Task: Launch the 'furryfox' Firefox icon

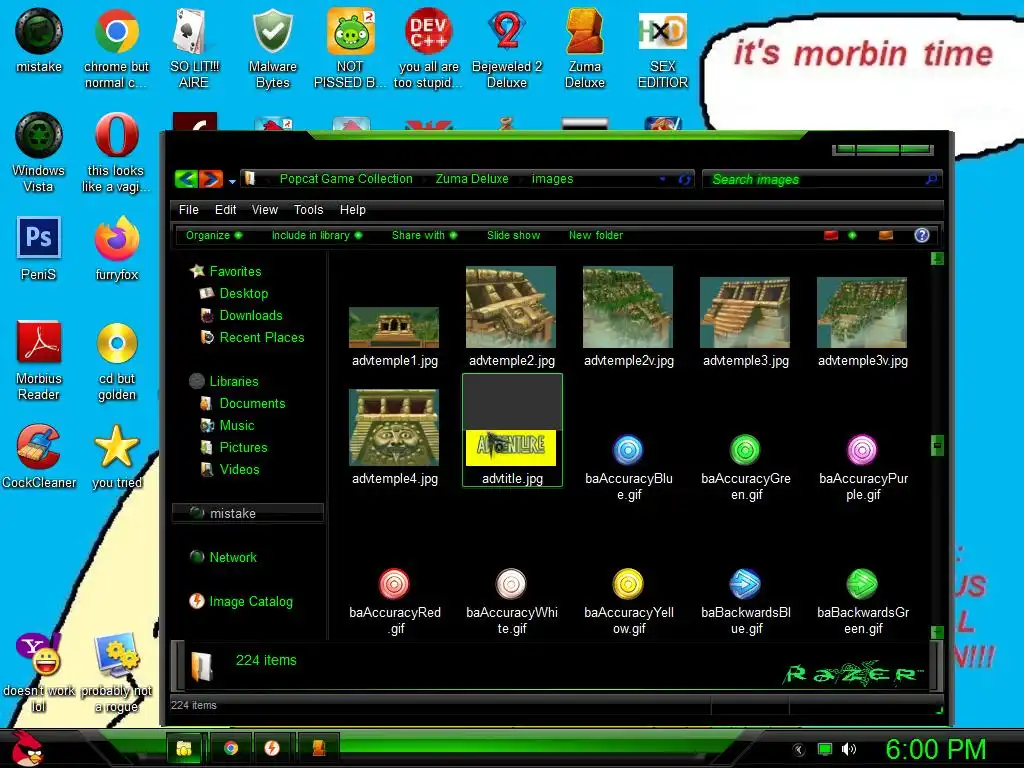Action: pyautogui.click(x=116, y=248)
